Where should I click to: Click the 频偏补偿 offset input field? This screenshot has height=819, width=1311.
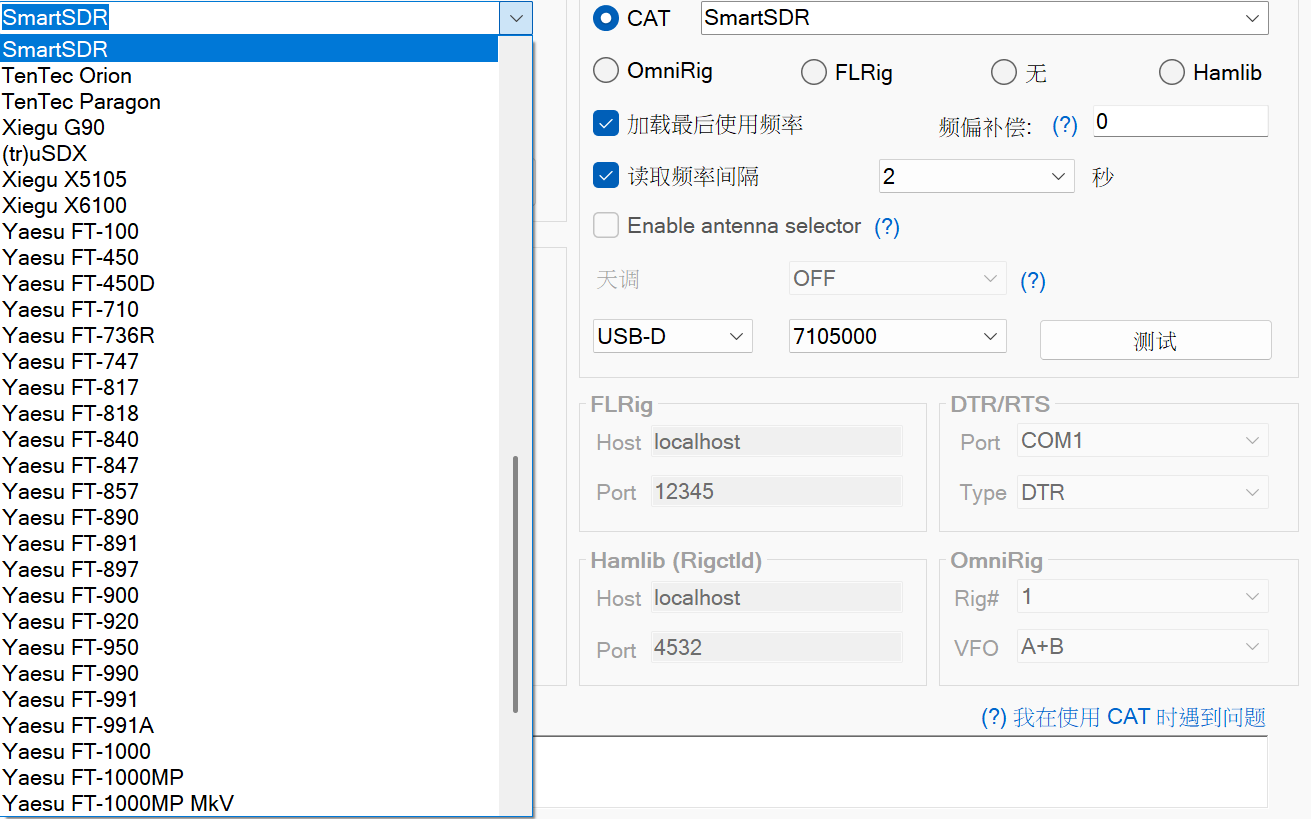(x=1181, y=121)
